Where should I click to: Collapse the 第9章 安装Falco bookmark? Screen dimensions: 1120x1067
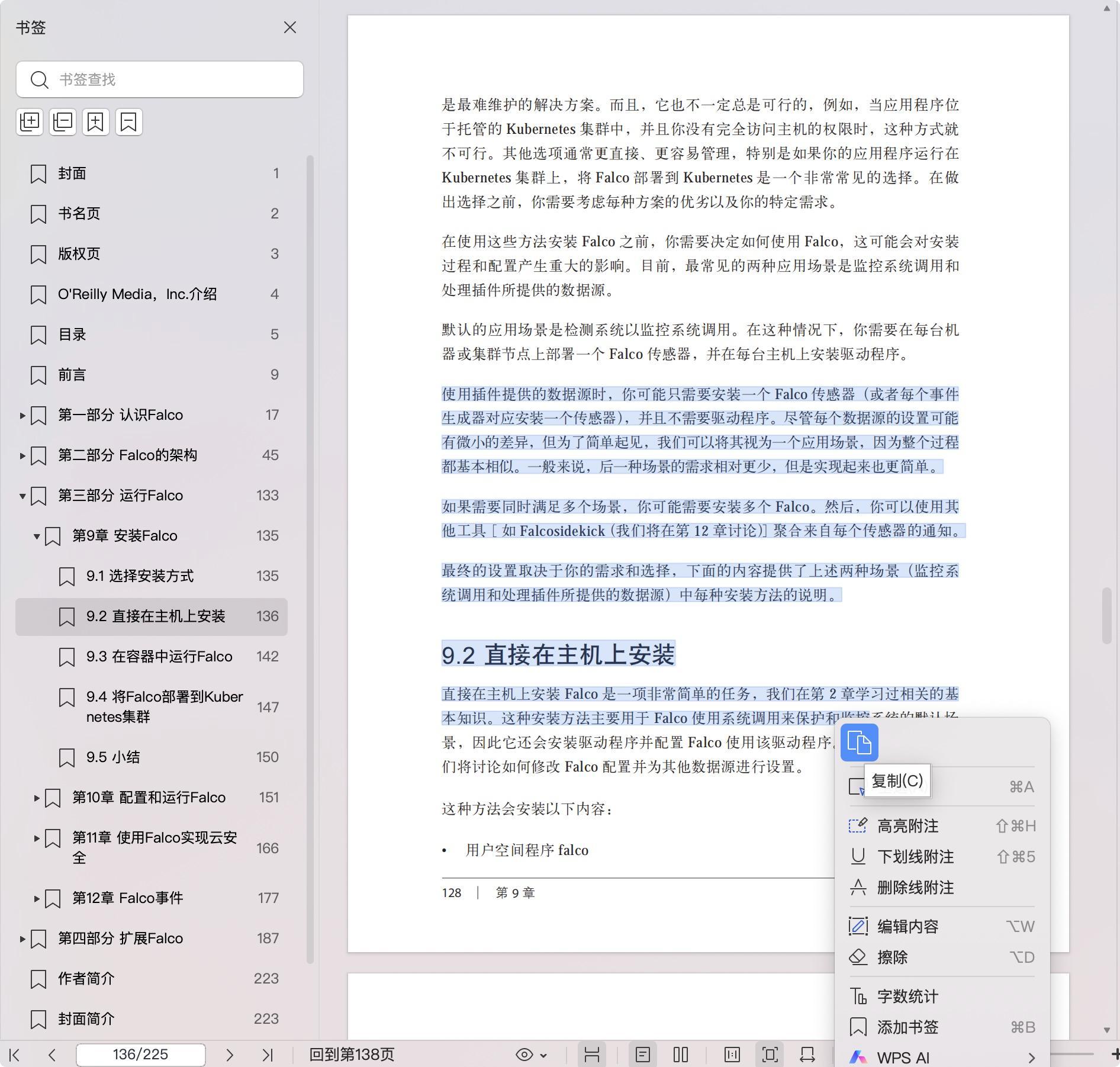pos(37,536)
